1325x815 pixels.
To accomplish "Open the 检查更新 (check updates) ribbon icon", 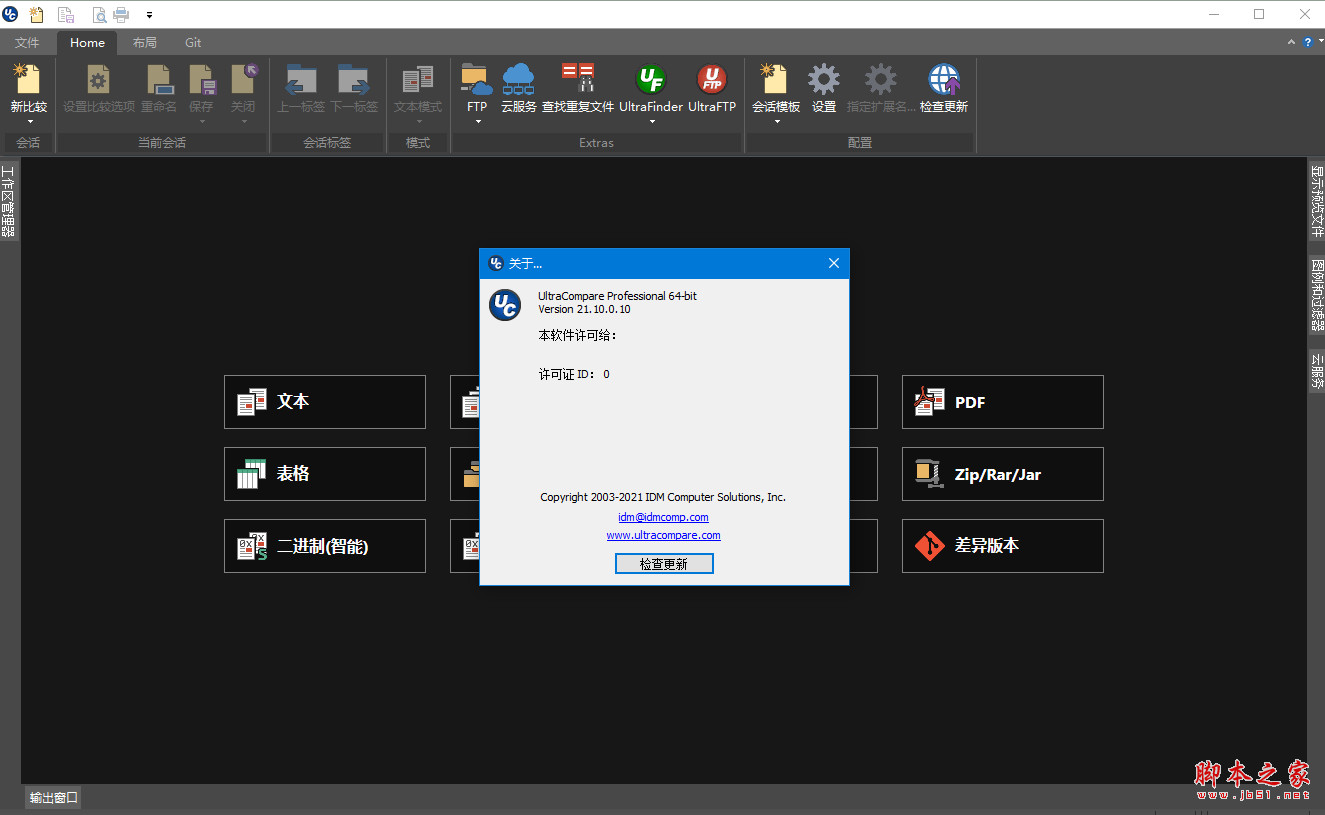I will (943, 88).
